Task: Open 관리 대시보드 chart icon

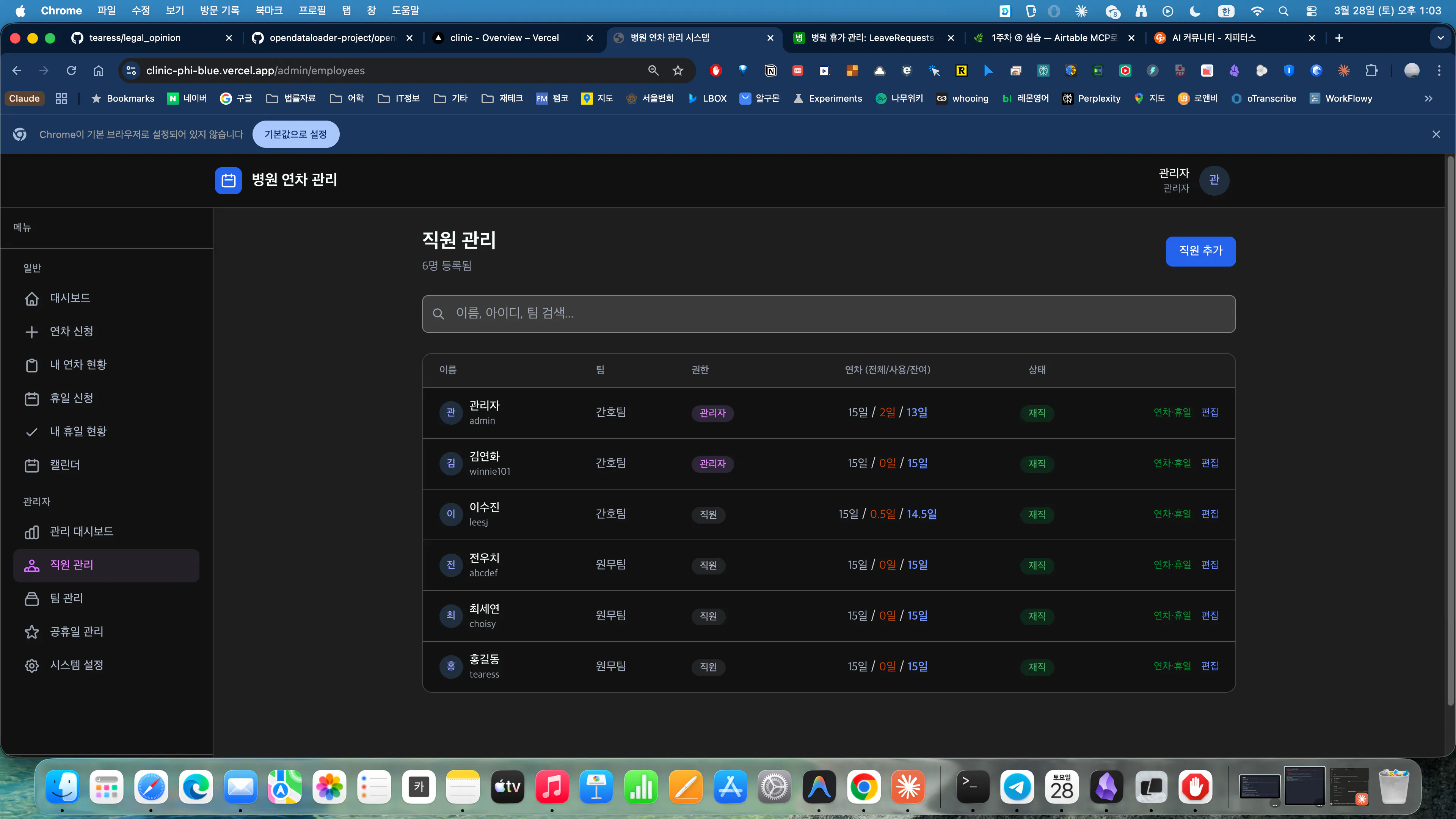Action: point(31,532)
